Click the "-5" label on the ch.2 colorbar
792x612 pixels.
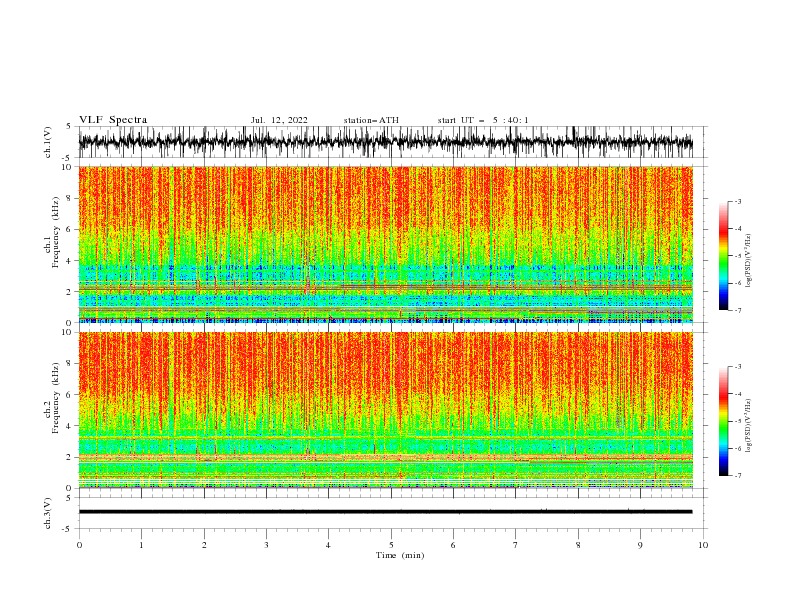coord(738,421)
